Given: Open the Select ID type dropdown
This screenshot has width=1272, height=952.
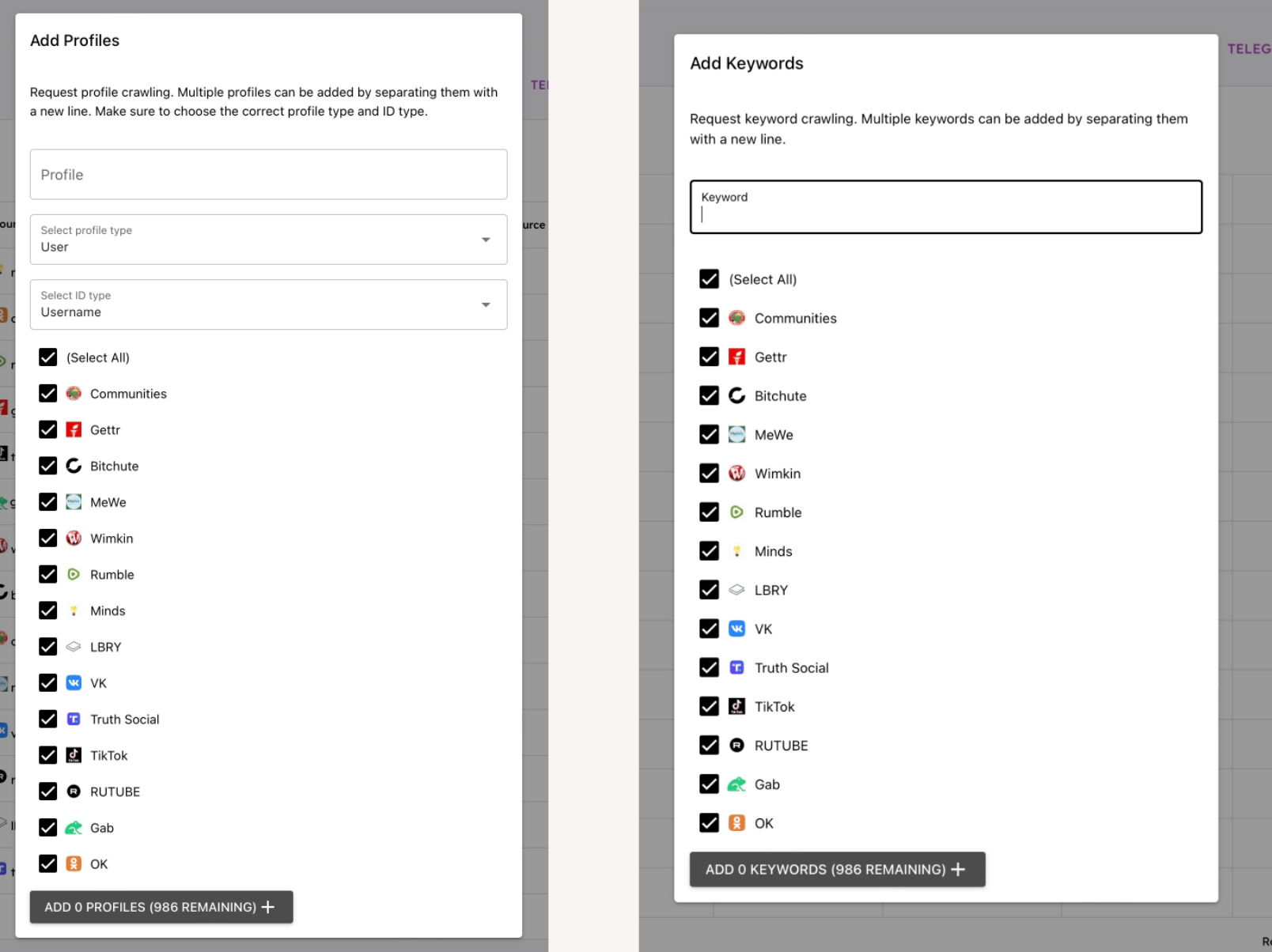Looking at the screenshot, I should 268,304.
